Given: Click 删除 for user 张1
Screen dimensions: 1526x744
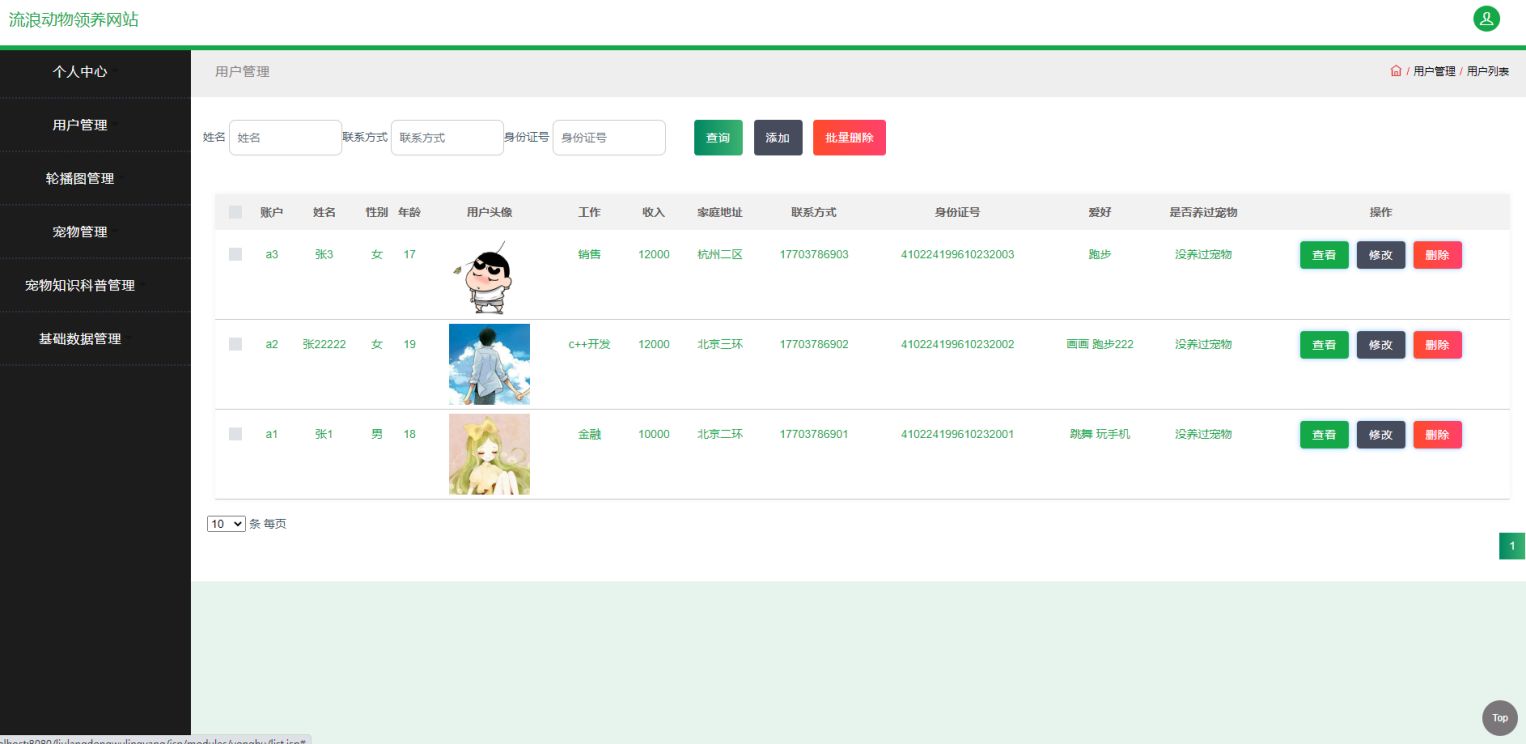Looking at the screenshot, I should 1437,435.
